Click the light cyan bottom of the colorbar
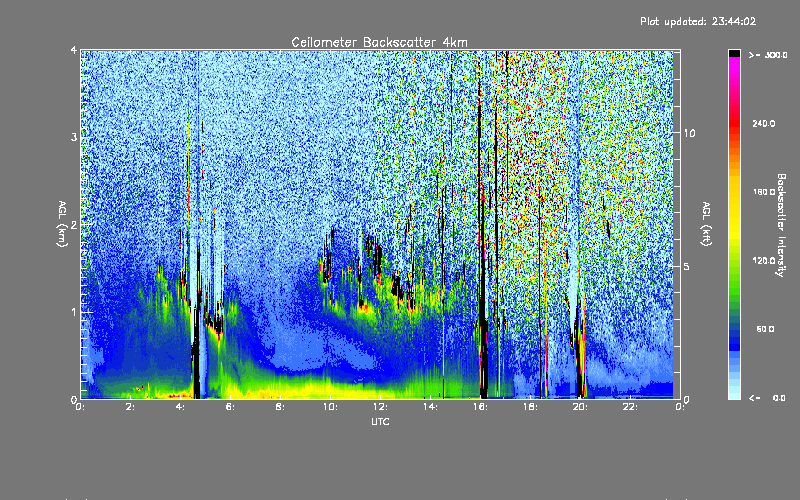This screenshot has height=500, width=800. (734, 393)
